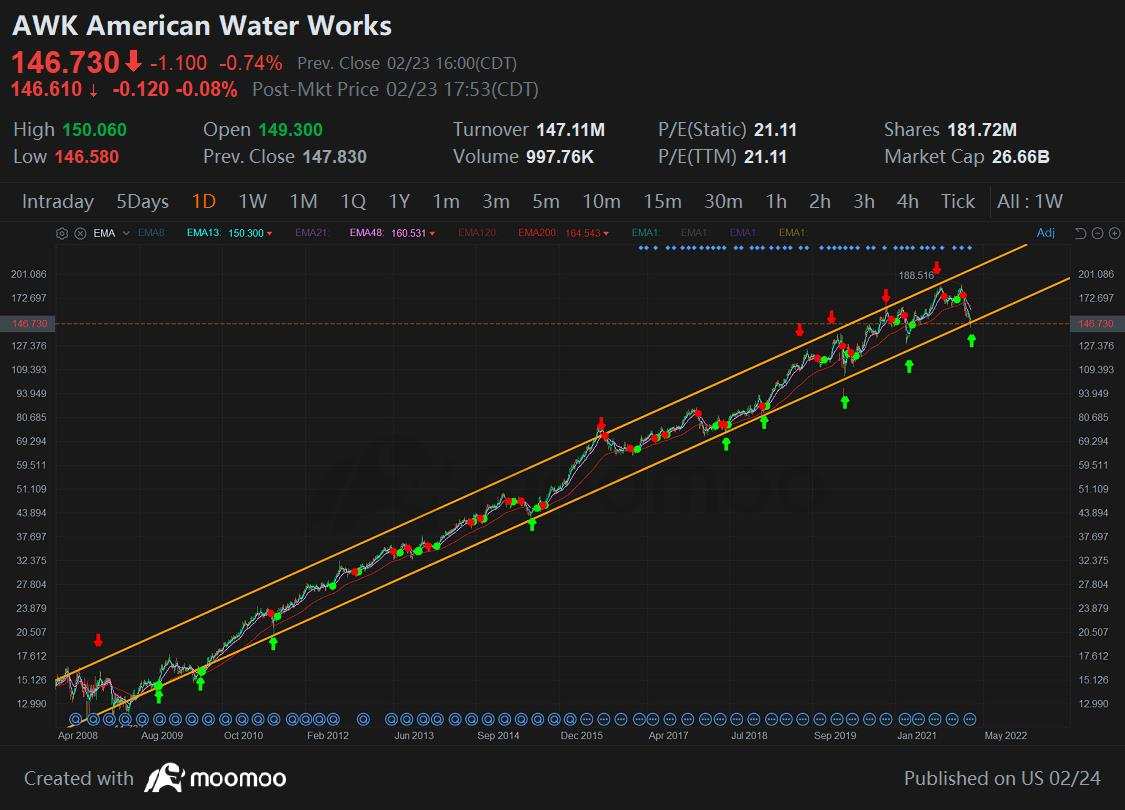Click the red 146.730 tag on left axis
Image resolution: width=1125 pixels, height=810 pixels.
pos(29,324)
